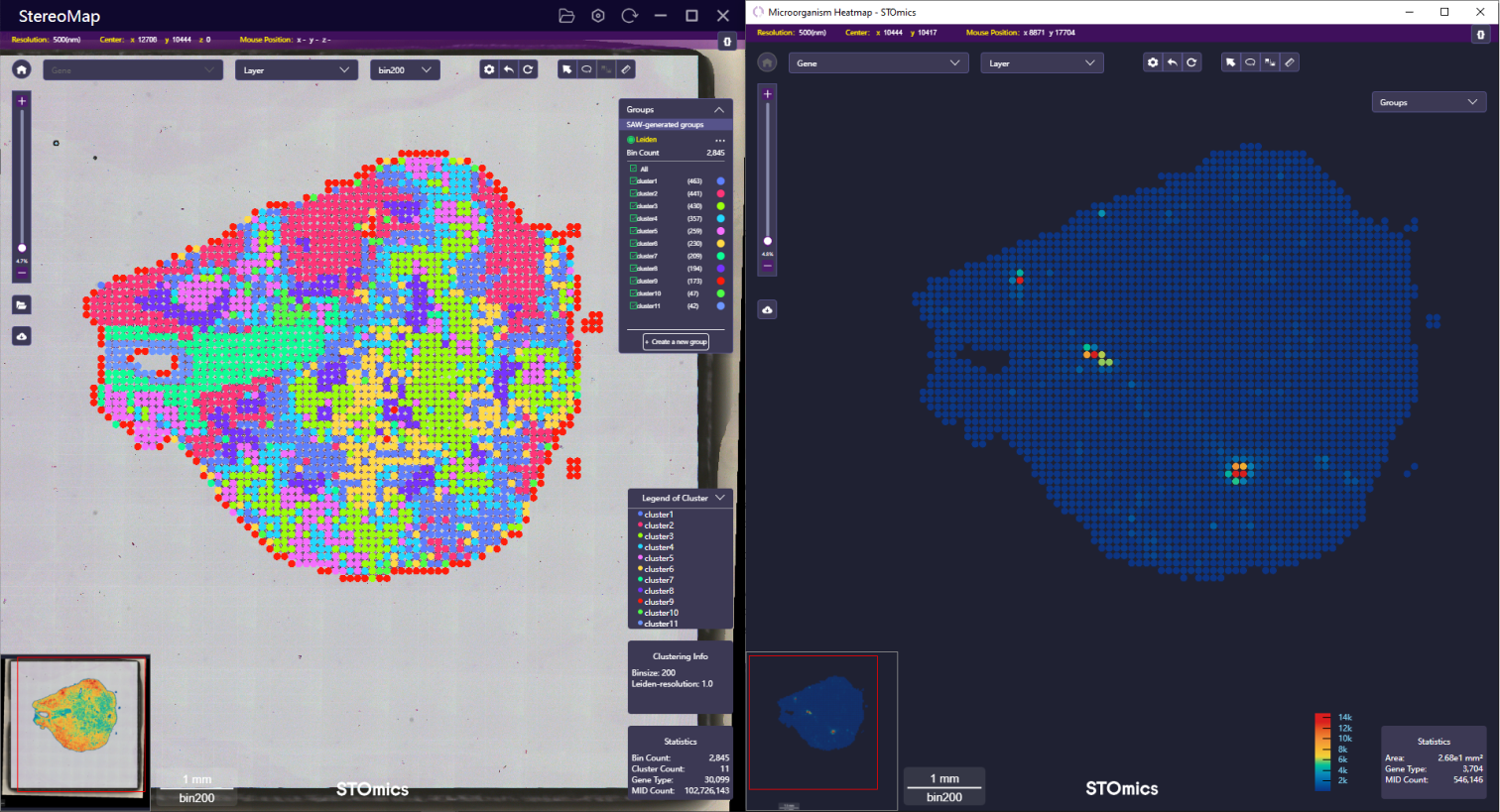Click the undo arrow in StereoMap toolbar
1500x812 pixels.
(x=509, y=69)
